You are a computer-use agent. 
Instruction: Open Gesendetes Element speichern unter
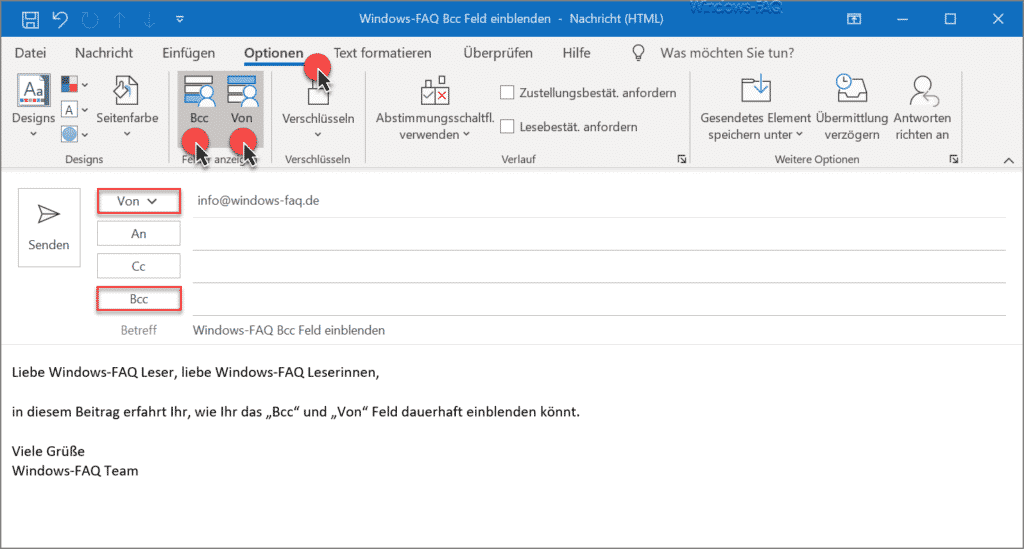(x=756, y=108)
